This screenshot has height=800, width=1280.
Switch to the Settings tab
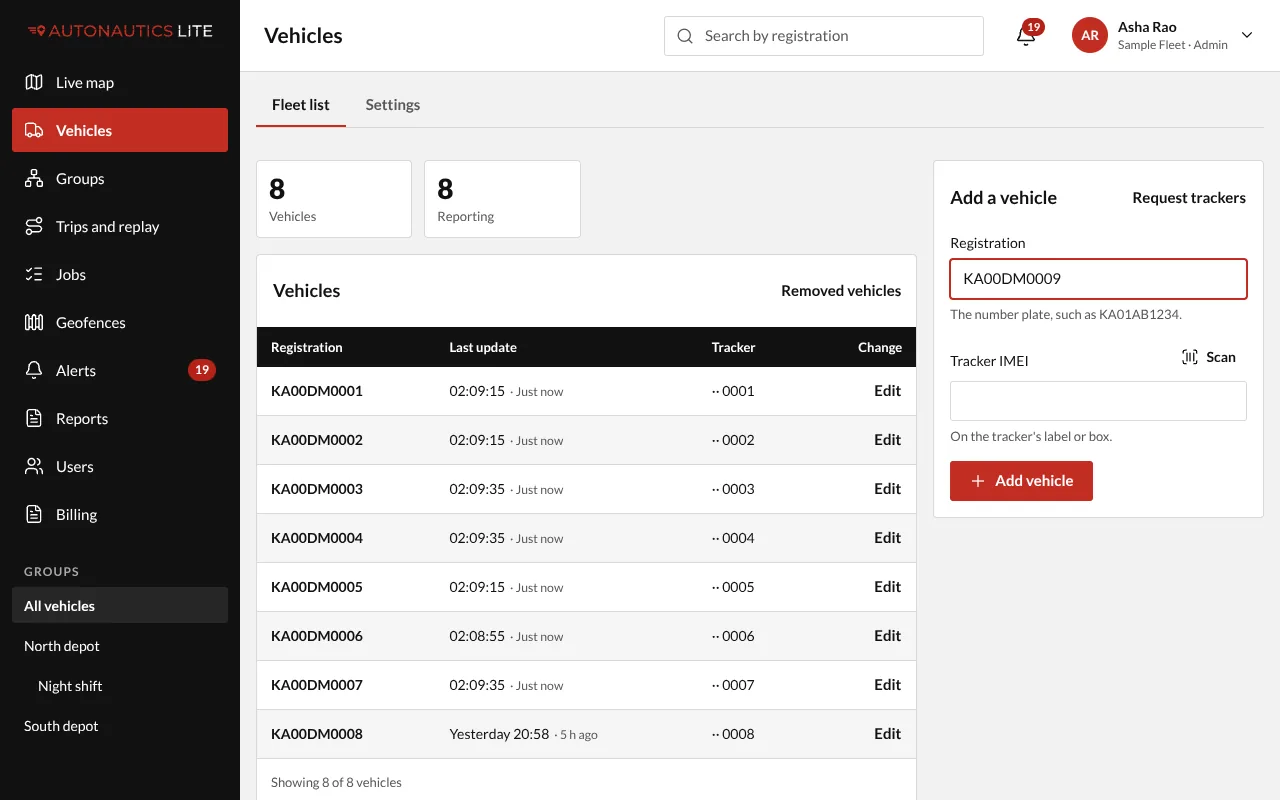pos(393,104)
